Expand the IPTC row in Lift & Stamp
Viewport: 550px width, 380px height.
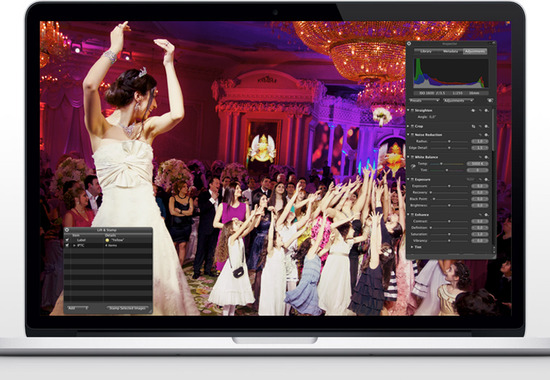pos(74,245)
